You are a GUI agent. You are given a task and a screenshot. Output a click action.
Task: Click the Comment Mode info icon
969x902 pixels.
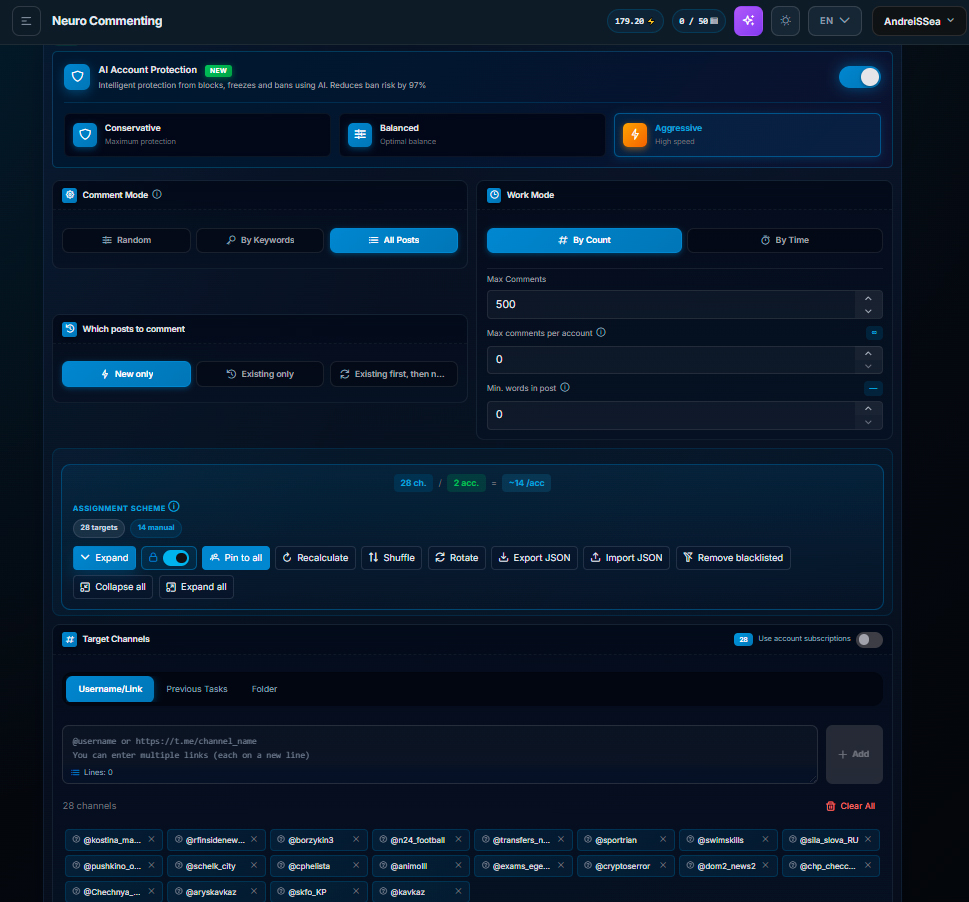coord(157,195)
